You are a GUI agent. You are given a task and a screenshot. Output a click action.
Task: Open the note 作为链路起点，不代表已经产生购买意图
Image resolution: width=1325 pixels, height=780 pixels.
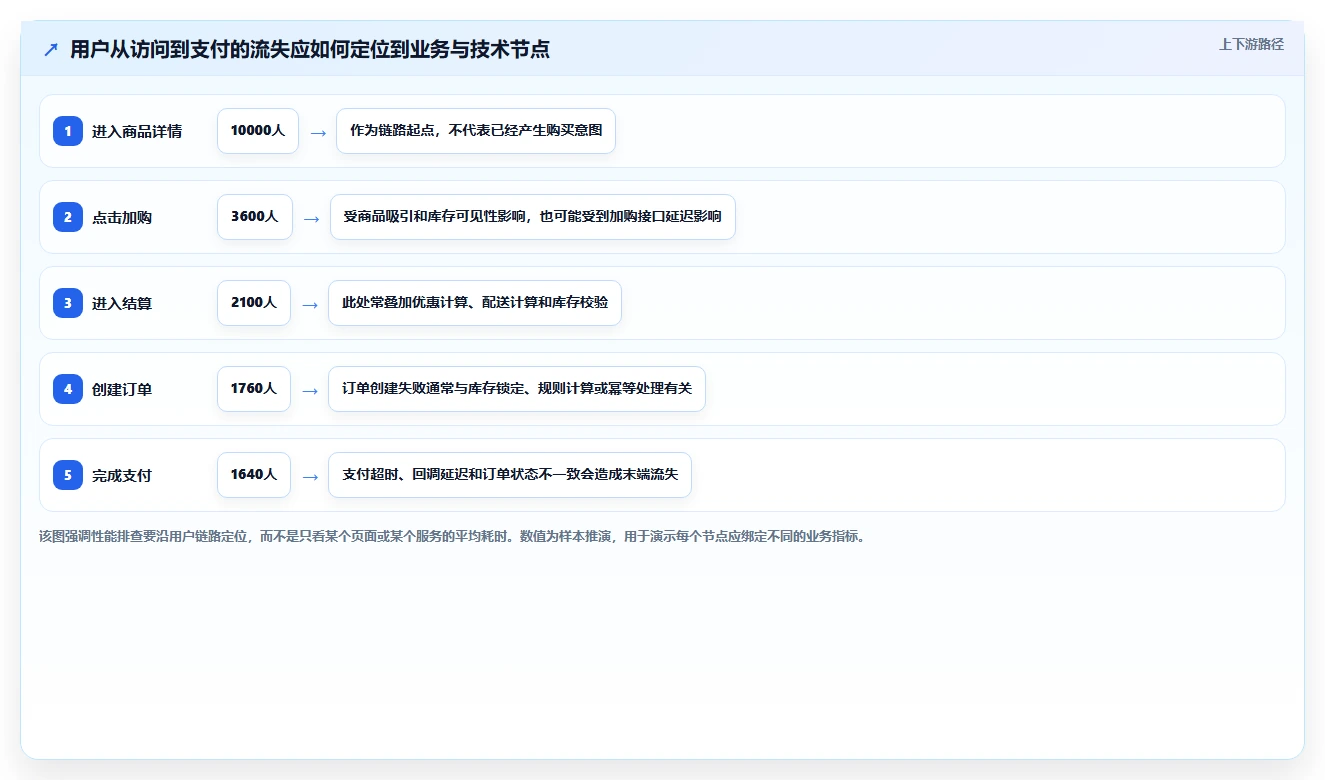click(x=476, y=131)
